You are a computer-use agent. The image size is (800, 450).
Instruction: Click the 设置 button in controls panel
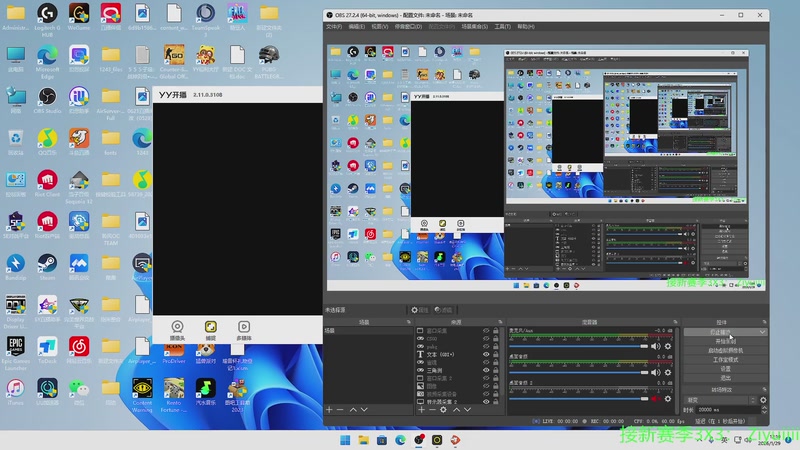725,369
